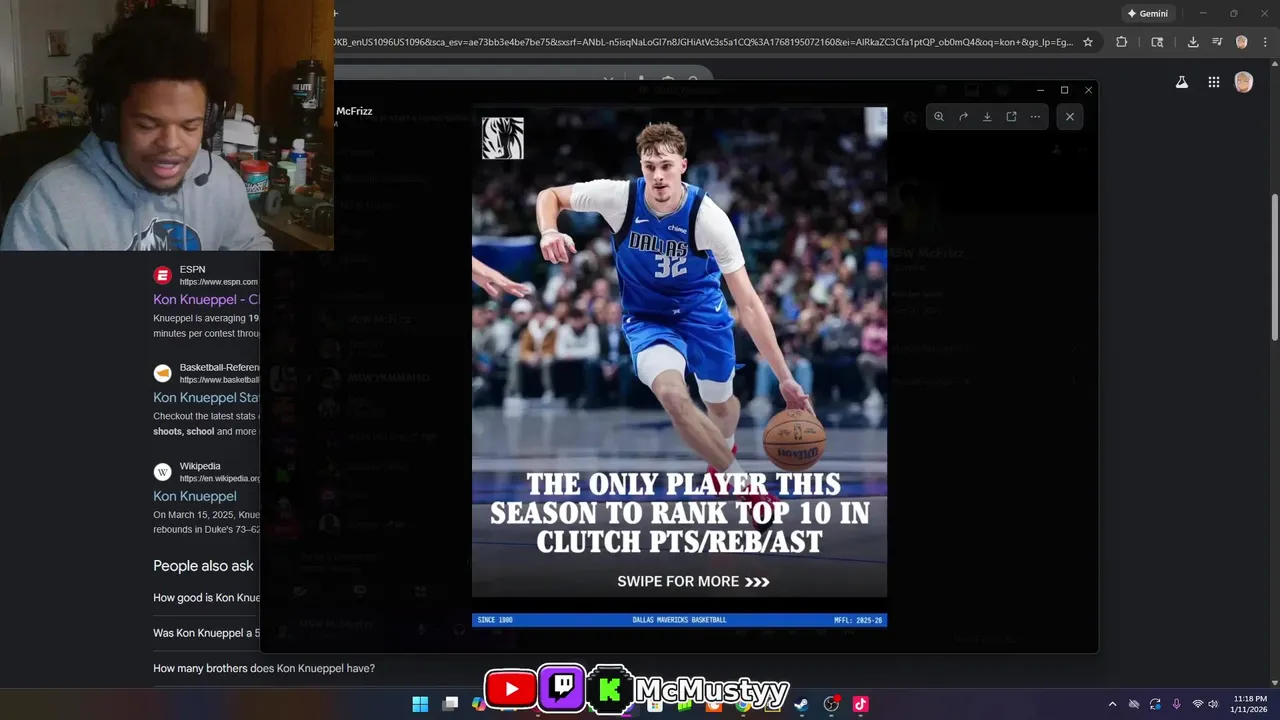This screenshot has height=720, width=1280.
Task: Download the image from the viewer toolbar
Action: pyautogui.click(x=987, y=117)
